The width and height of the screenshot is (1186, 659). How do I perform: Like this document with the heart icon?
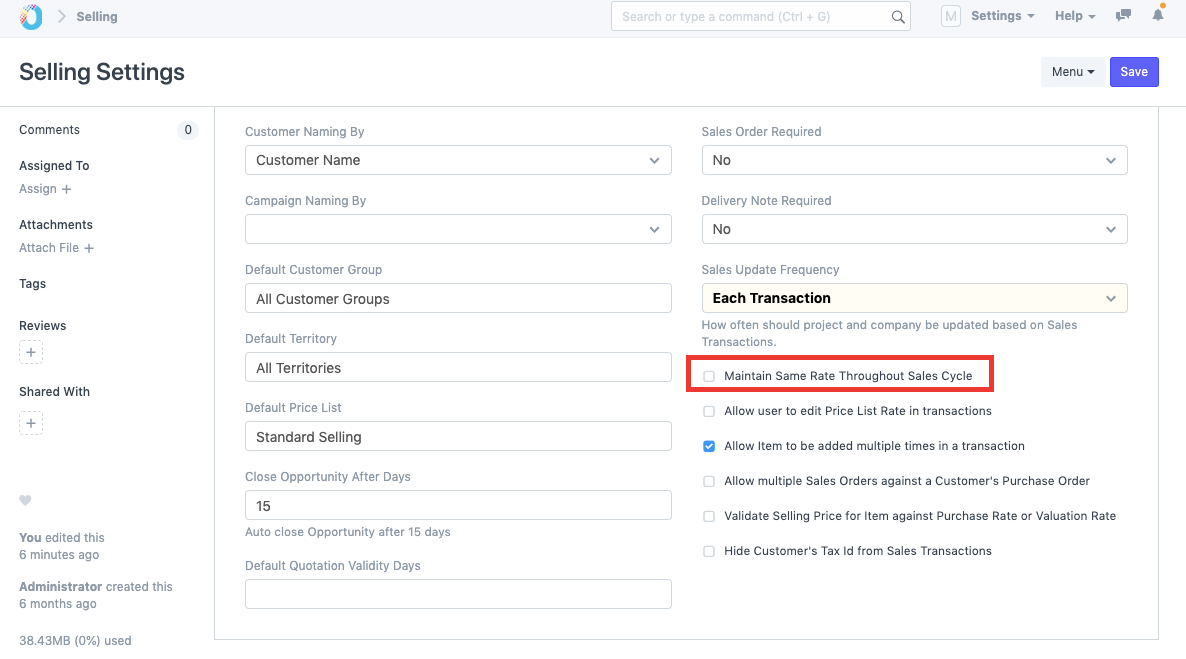[25, 500]
